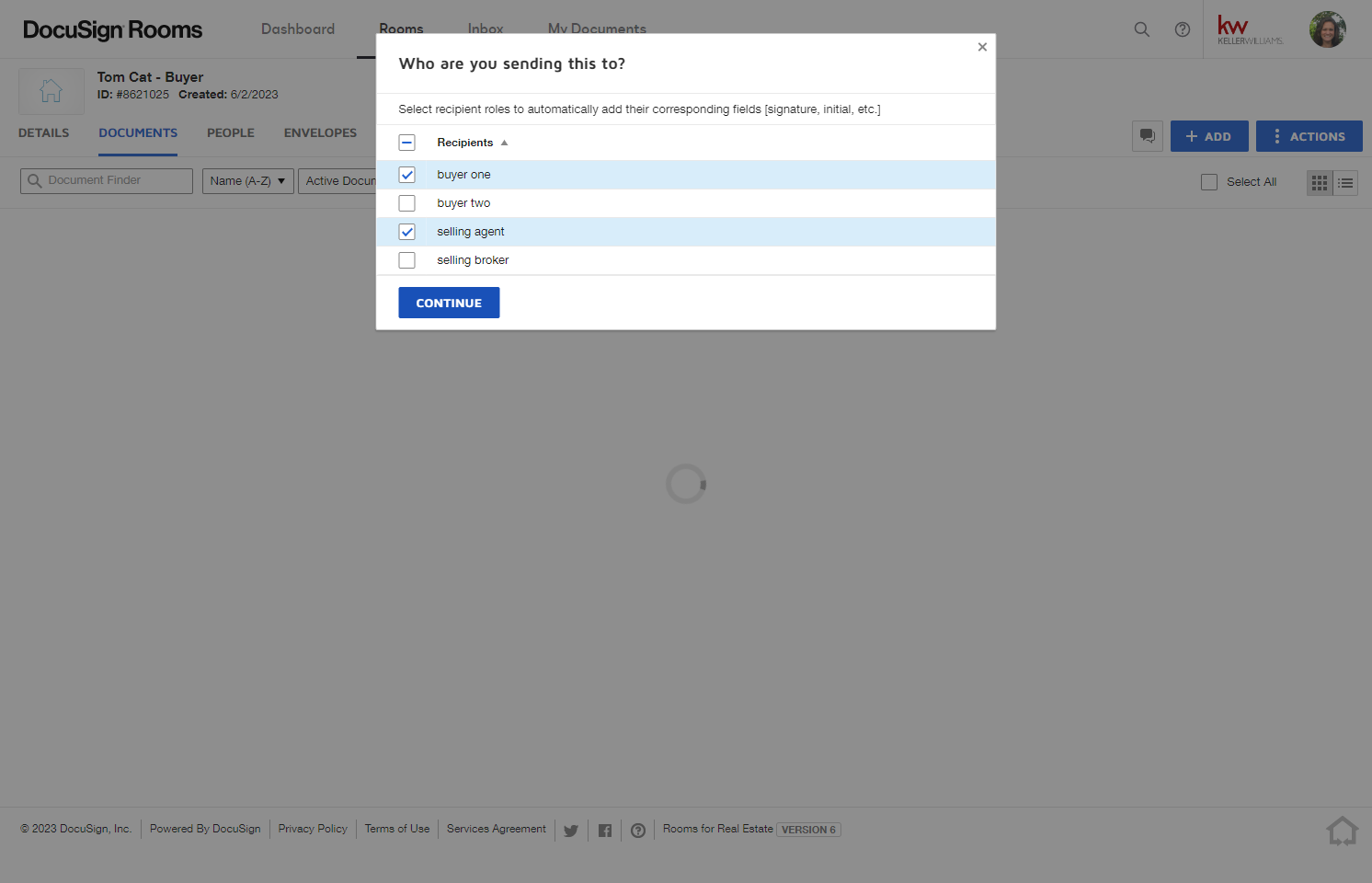Open the user profile avatar
The height and width of the screenshot is (883, 1372).
(x=1327, y=29)
